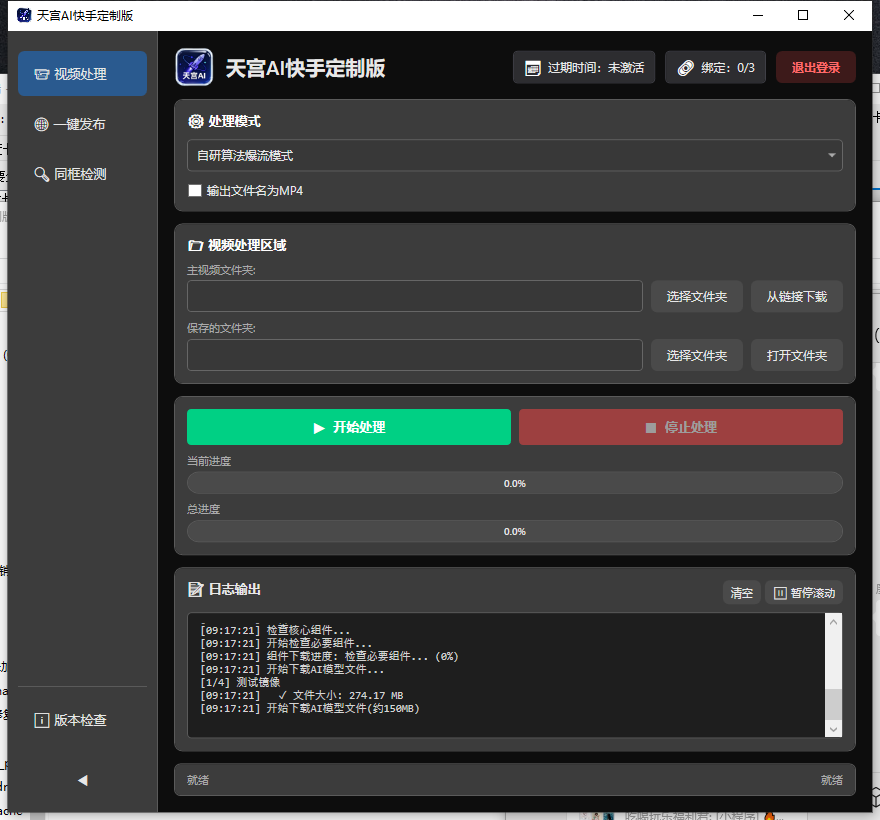
Task: Select the 视频处理 sidebar tab
Action: pos(82,74)
